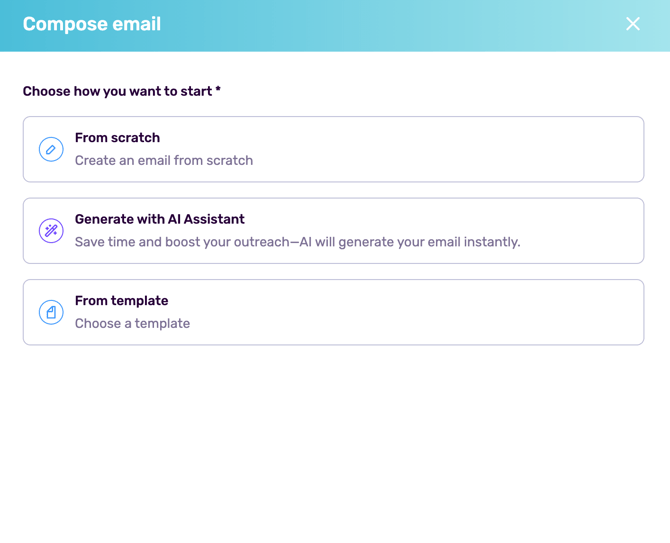This screenshot has width=670, height=543.
Task: Click the gradient header bar of the dialog
Action: (x=400, y=24)
